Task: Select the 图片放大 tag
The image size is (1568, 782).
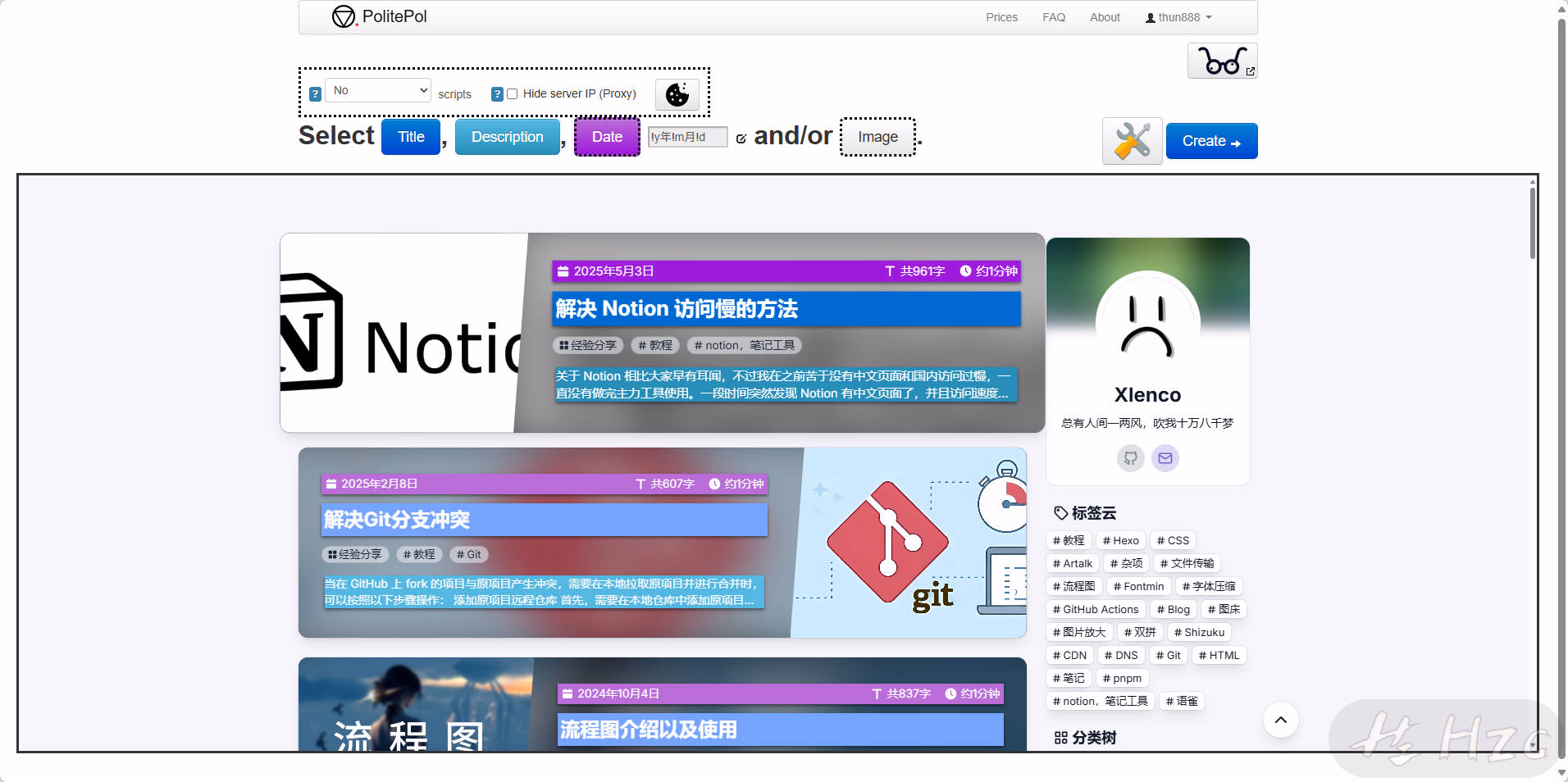Action: [x=1079, y=633]
